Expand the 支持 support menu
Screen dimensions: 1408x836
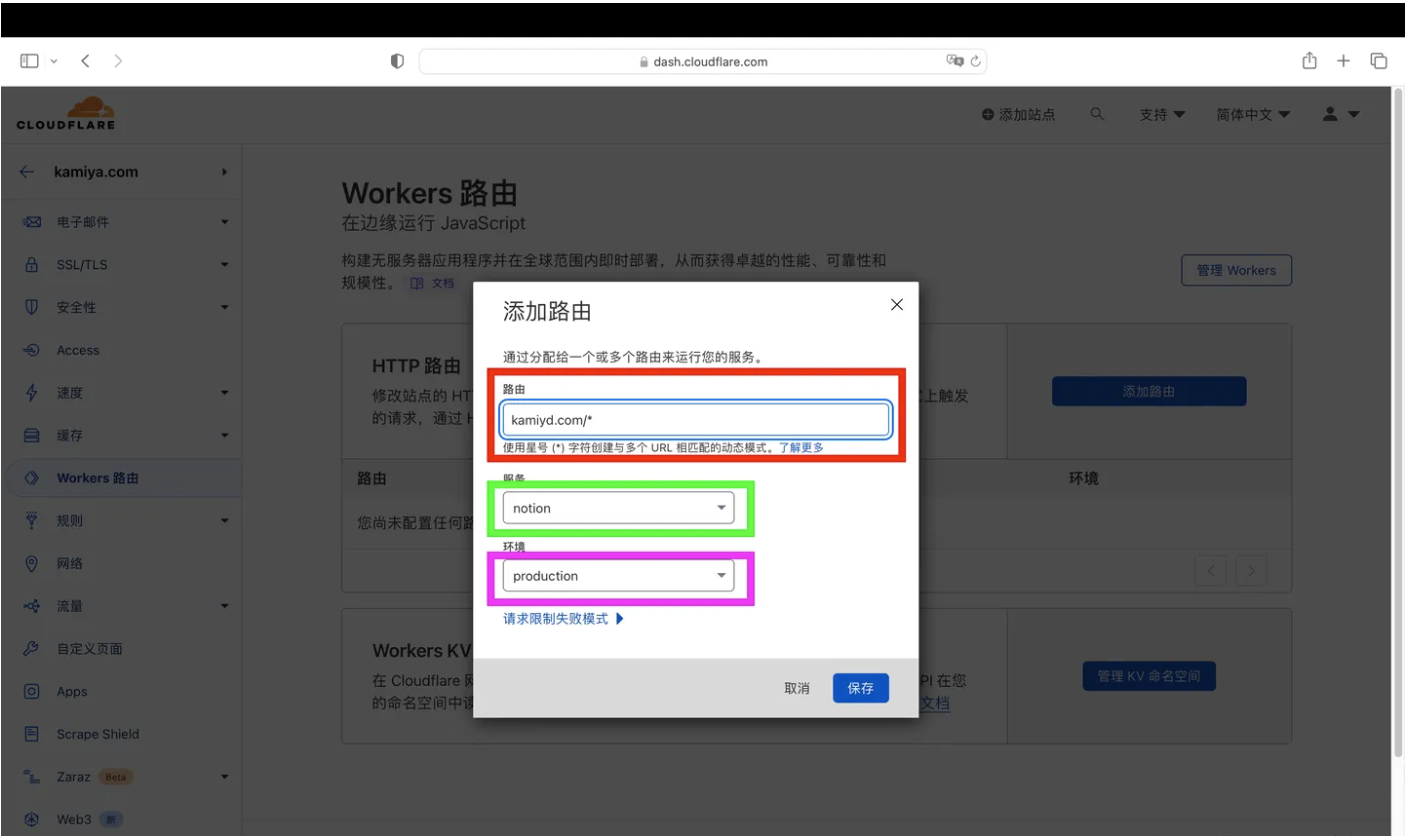click(x=1161, y=114)
